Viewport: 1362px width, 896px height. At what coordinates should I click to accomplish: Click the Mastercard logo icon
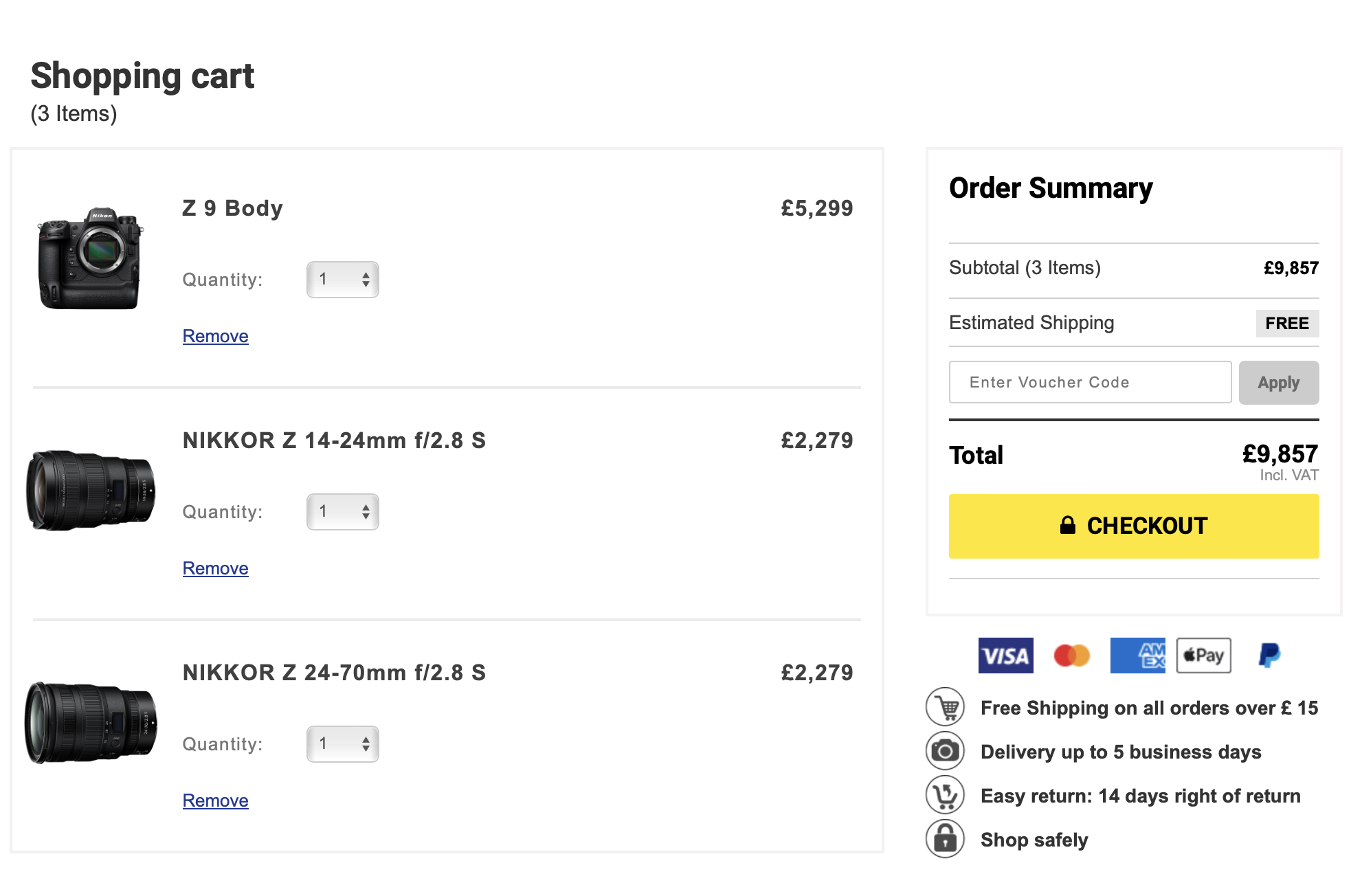pos(1071,656)
